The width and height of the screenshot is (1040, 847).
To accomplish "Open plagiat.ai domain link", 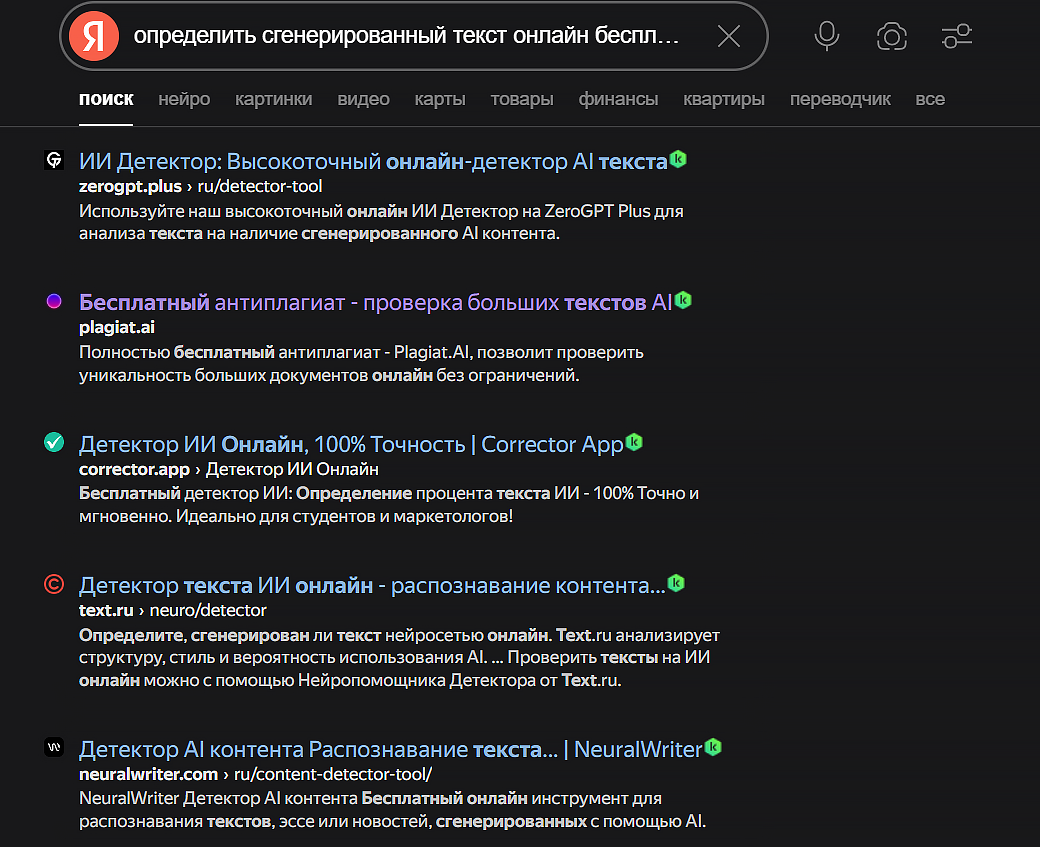I will tap(117, 328).
